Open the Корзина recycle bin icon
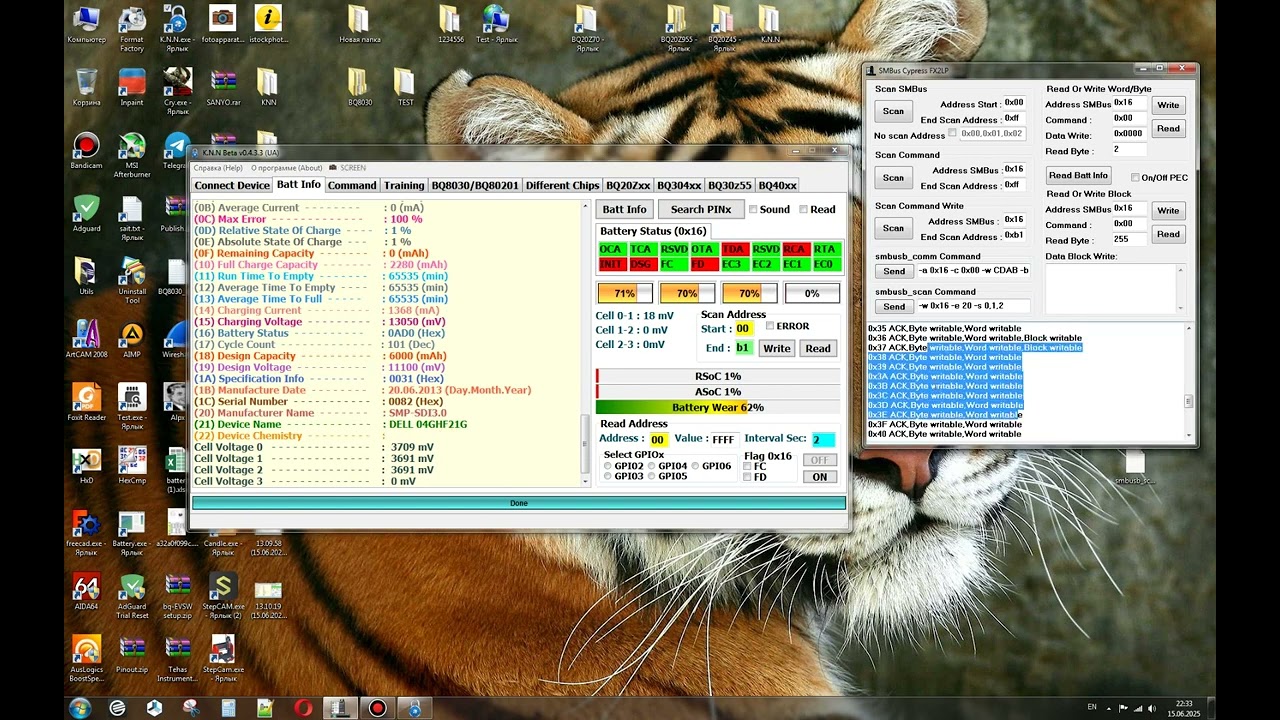 click(x=87, y=87)
